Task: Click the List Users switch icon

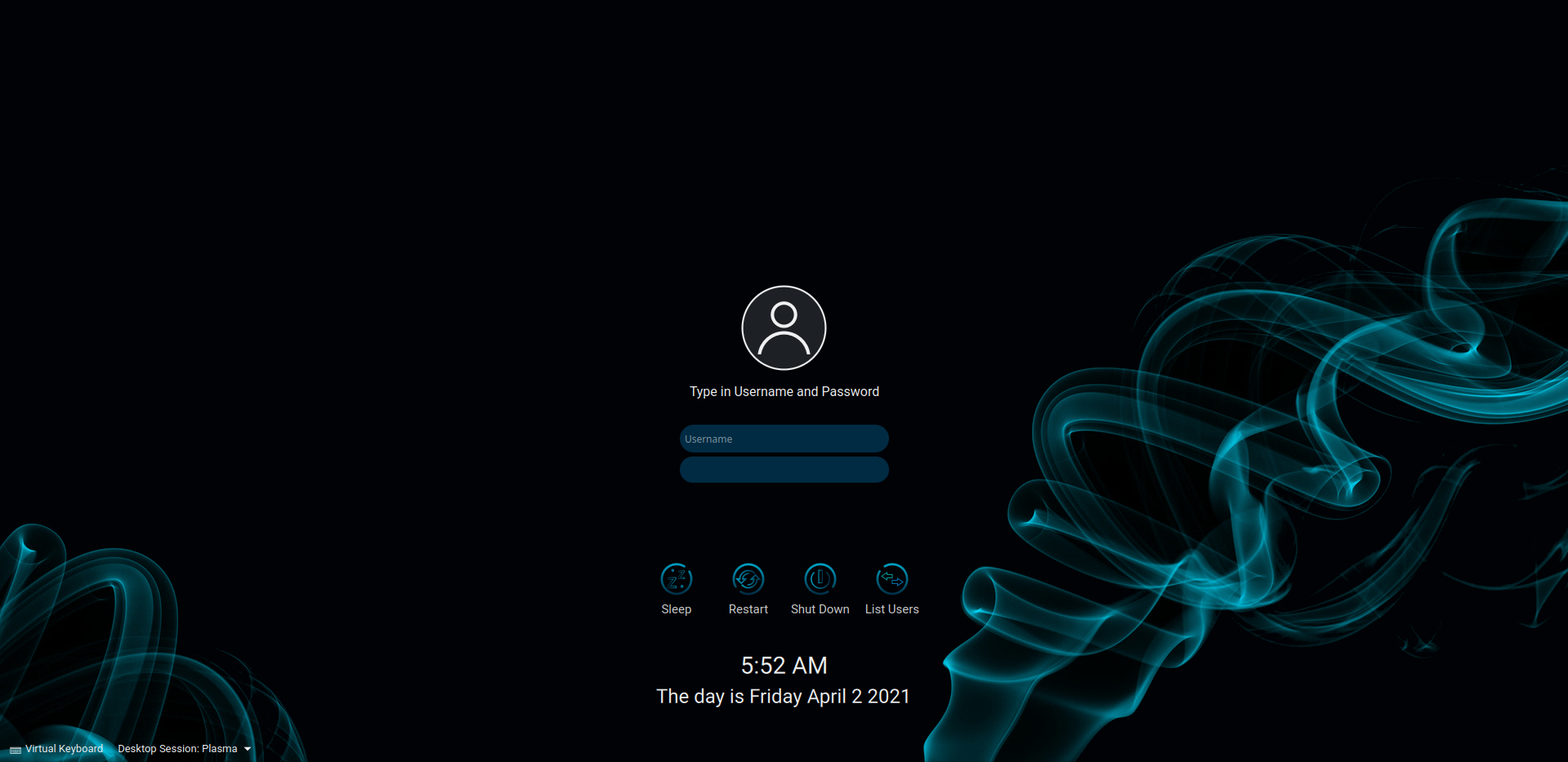Action: pos(892,580)
